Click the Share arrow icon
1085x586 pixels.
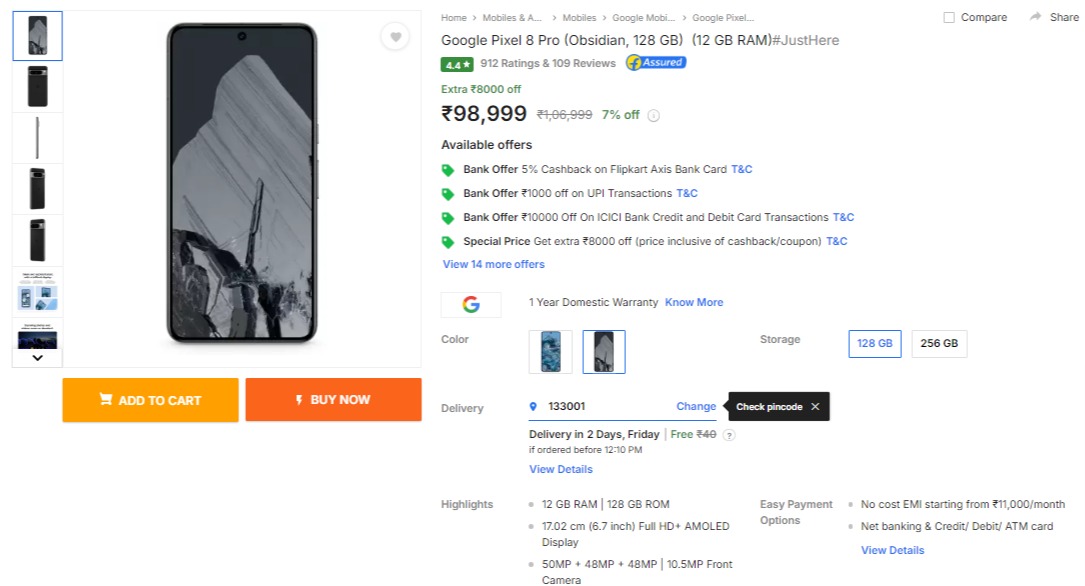click(x=1035, y=17)
